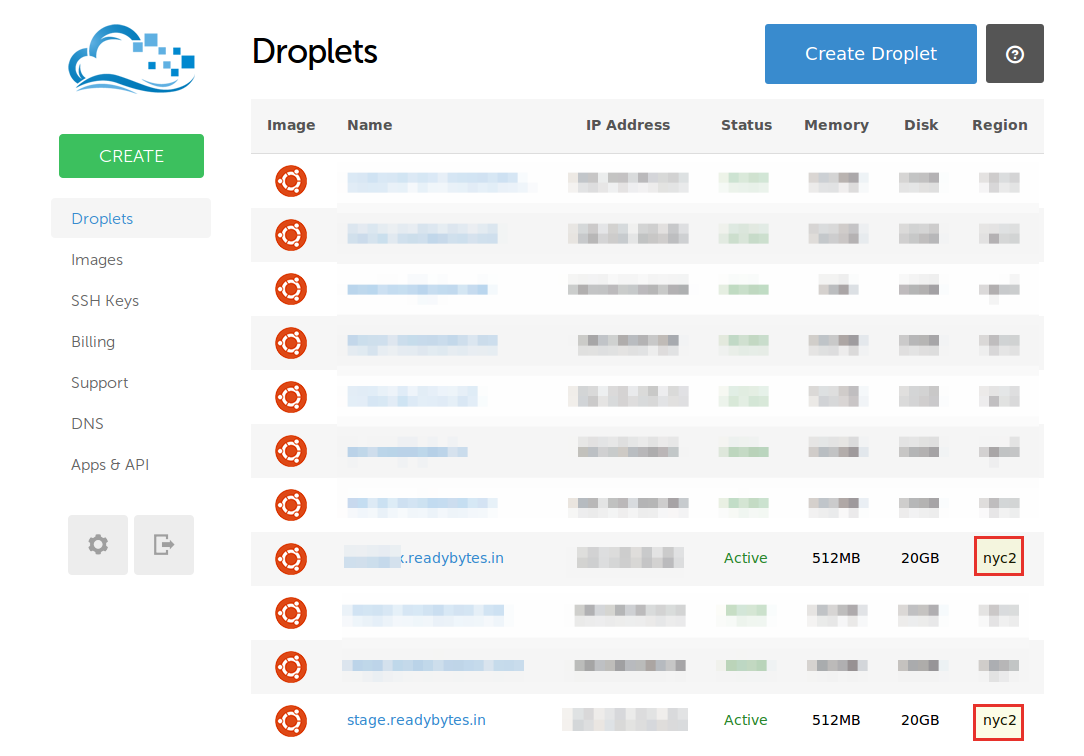Click the logout icon beside settings

coord(163,544)
